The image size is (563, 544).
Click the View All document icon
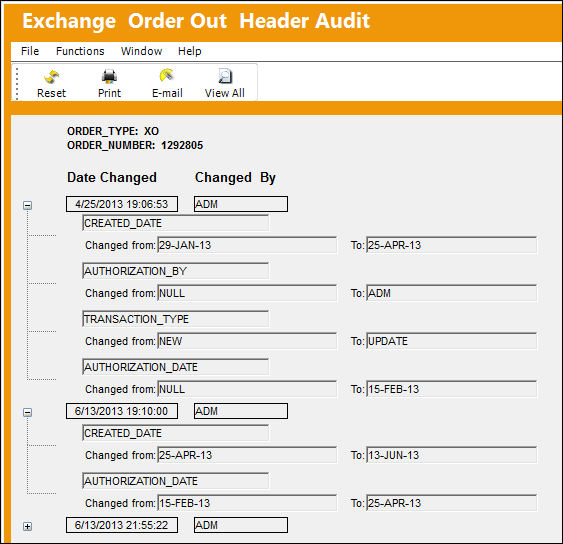pos(225,76)
